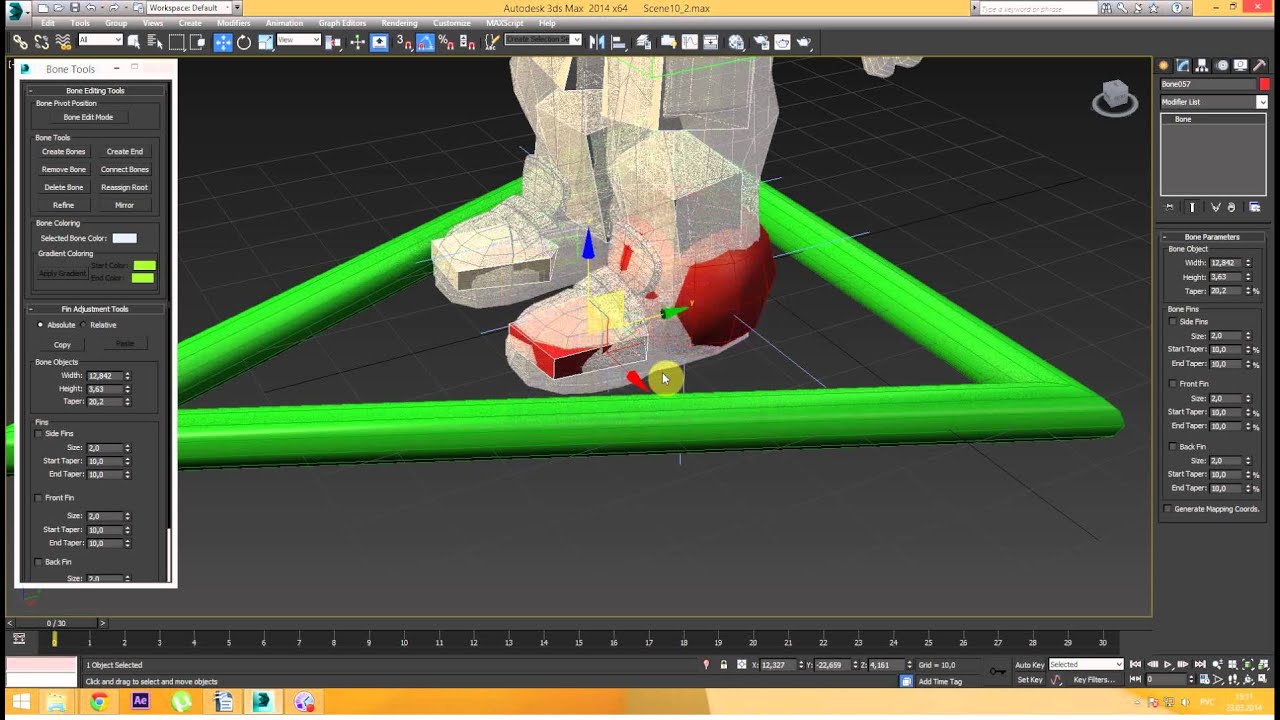1280x720 pixels.
Task: Choose Rectangular Selection Region tool
Action: [177, 42]
